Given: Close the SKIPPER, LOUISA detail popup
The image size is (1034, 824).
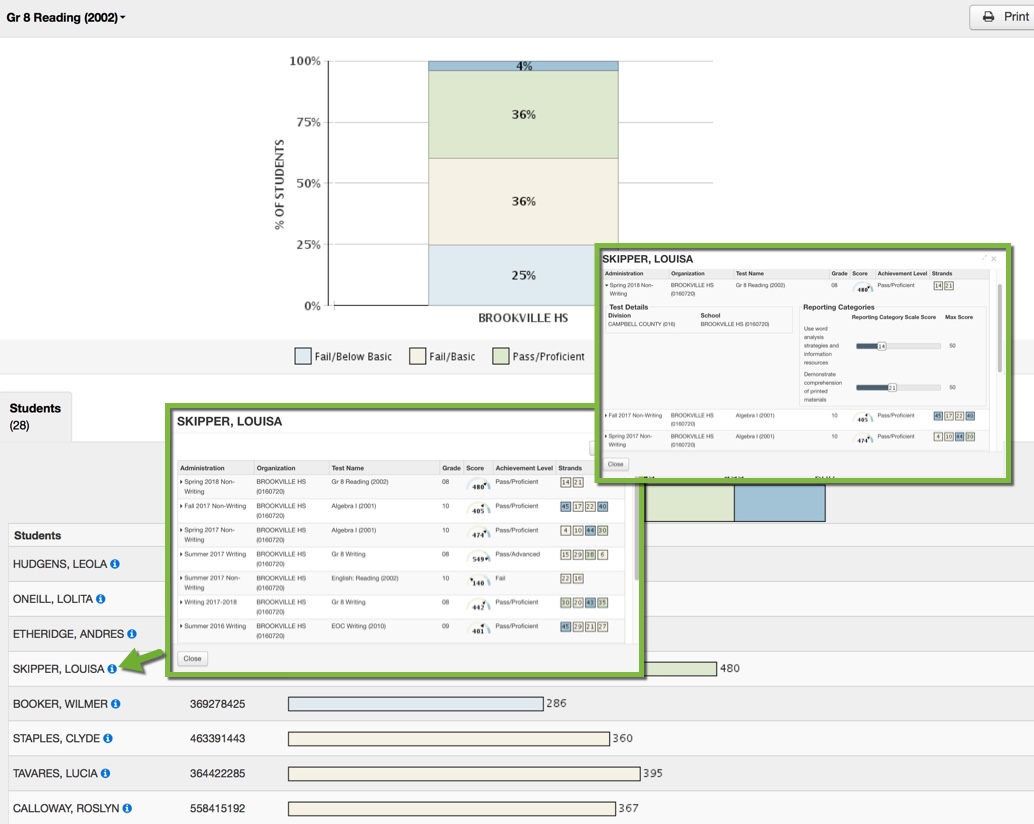Looking at the screenshot, I should pos(192,658).
